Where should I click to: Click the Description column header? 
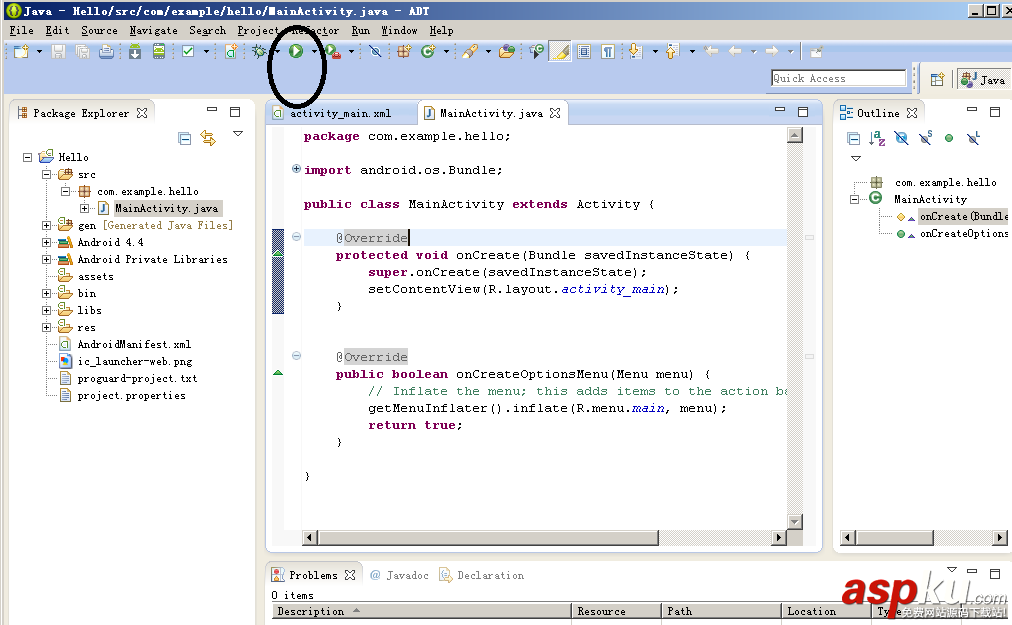tap(421, 611)
